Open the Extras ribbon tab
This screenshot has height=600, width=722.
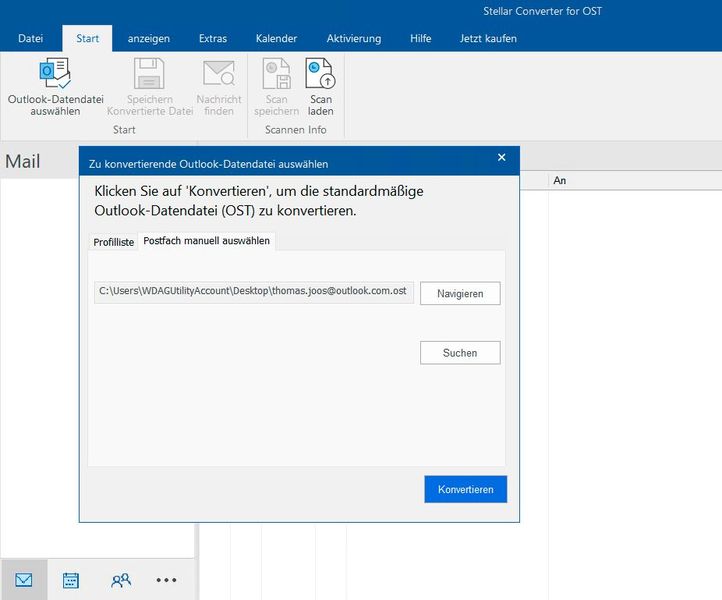[x=213, y=38]
